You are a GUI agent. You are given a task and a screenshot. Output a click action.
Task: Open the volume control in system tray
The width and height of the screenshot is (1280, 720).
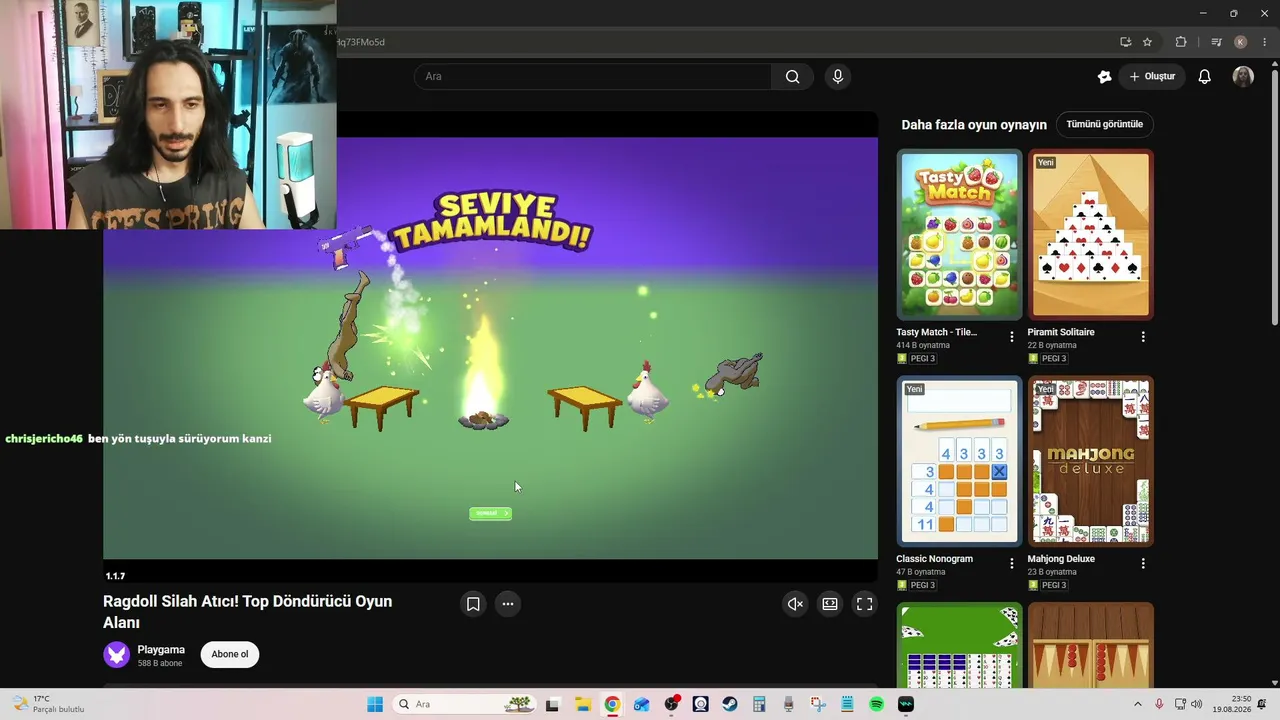tap(1197, 705)
